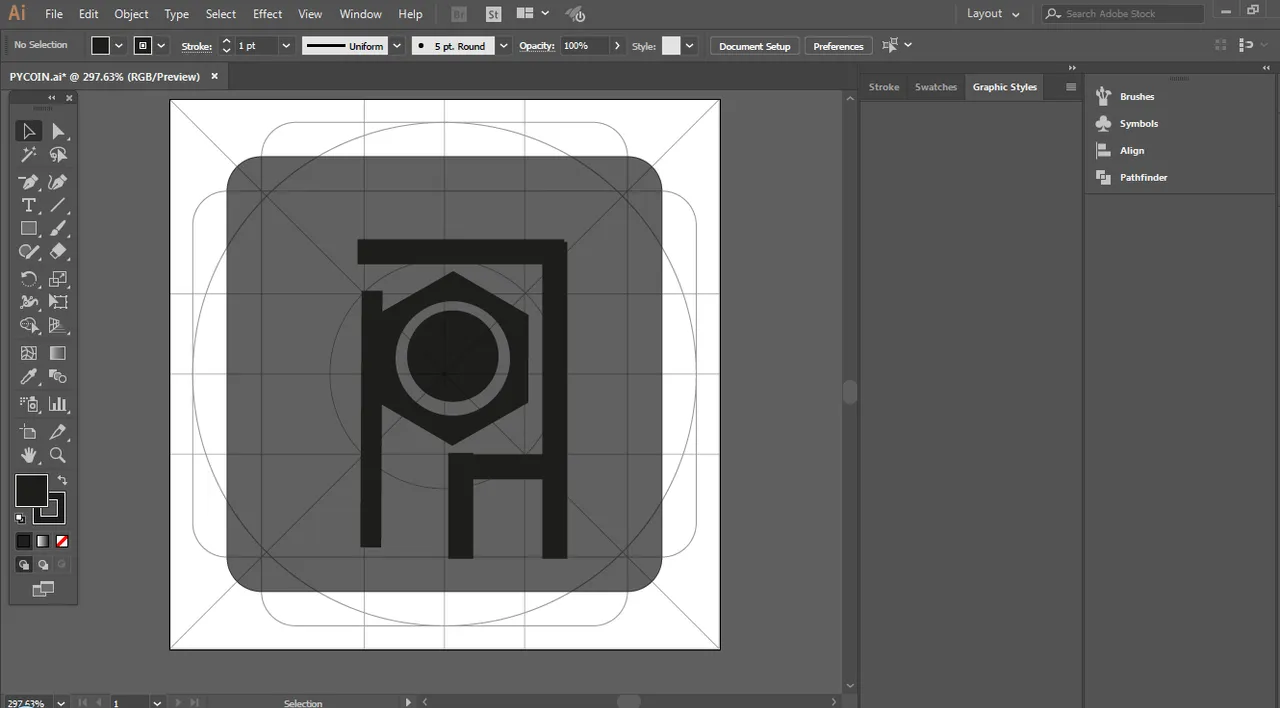This screenshot has height=708, width=1280.
Task: Select the Direct Selection tool
Action: 58,131
